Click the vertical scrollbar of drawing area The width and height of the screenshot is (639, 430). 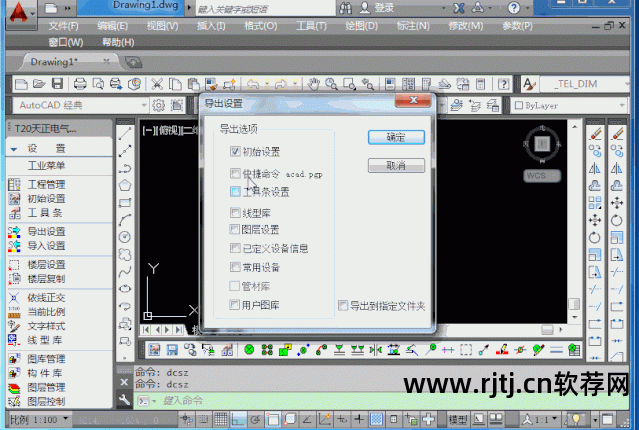click(x=574, y=222)
